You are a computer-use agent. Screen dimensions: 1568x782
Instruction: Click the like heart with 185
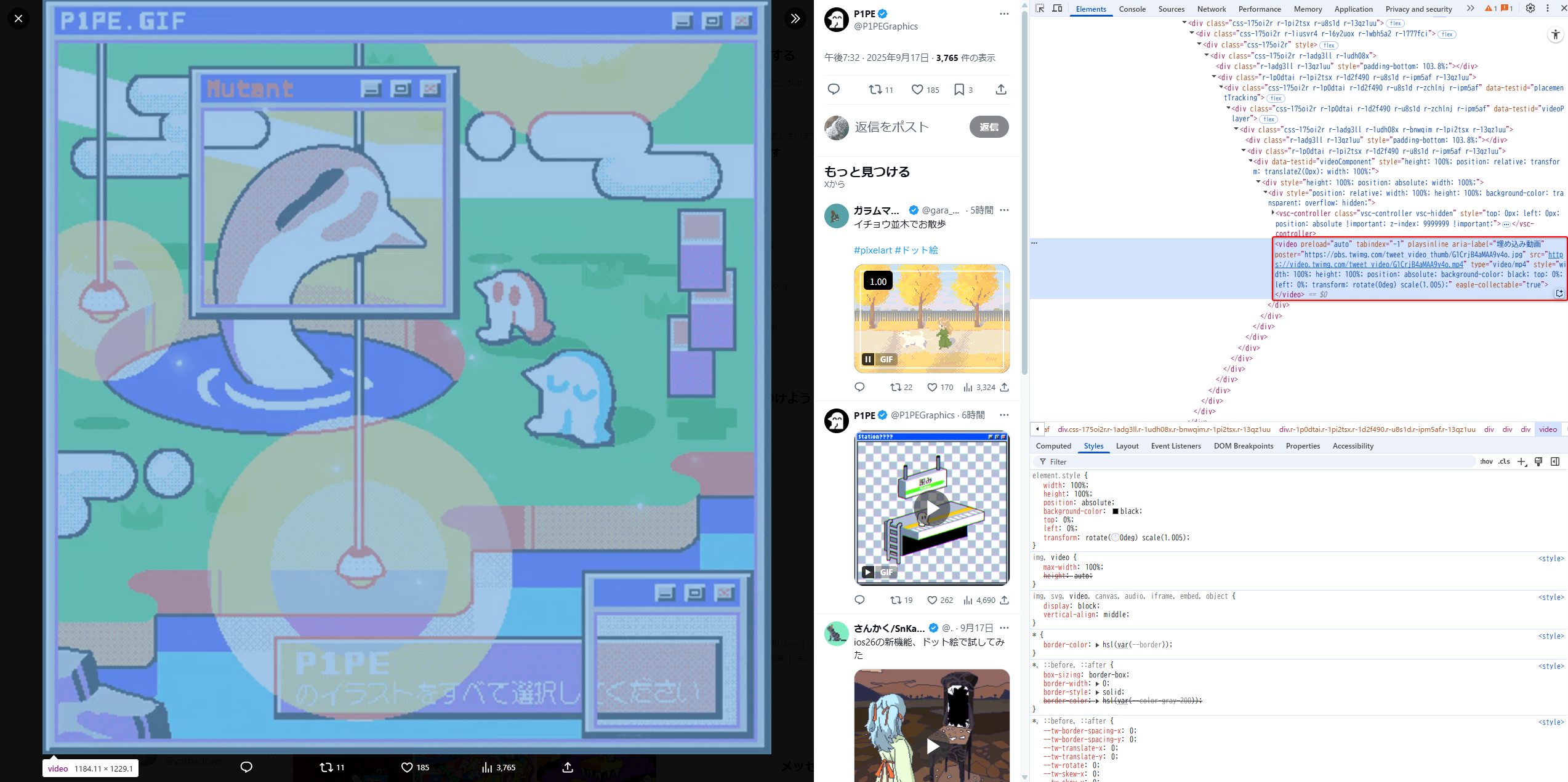click(x=917, y=90)
